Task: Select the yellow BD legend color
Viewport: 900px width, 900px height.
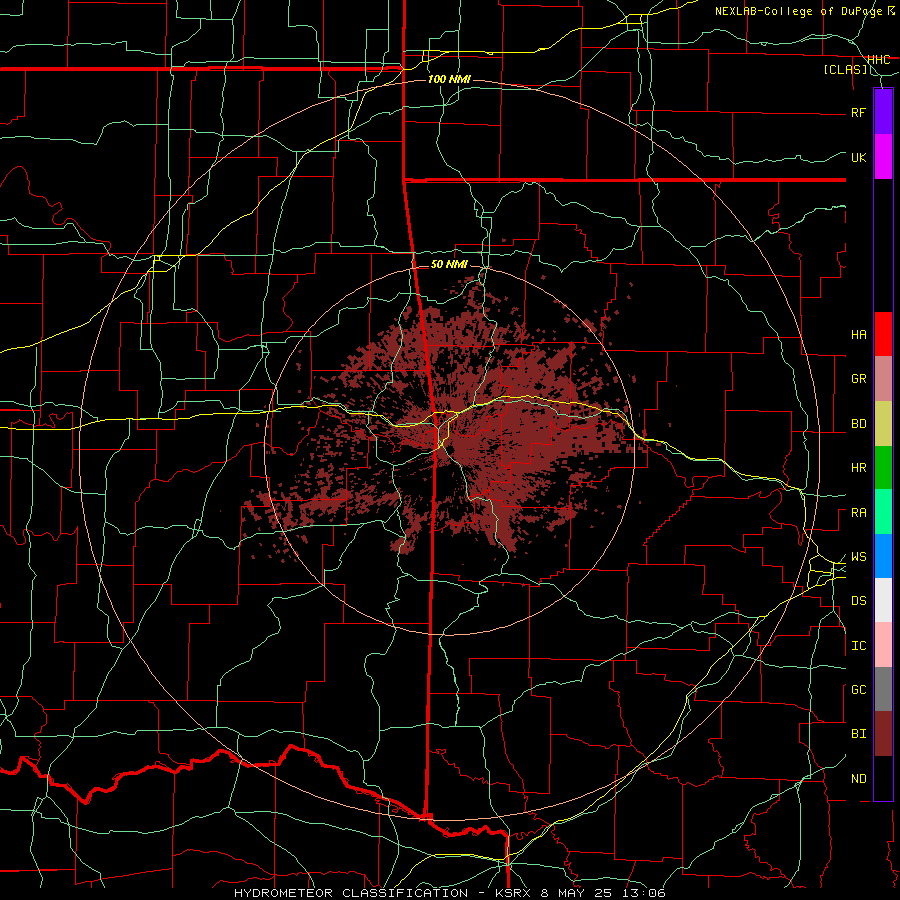Action: pos(883,424)
